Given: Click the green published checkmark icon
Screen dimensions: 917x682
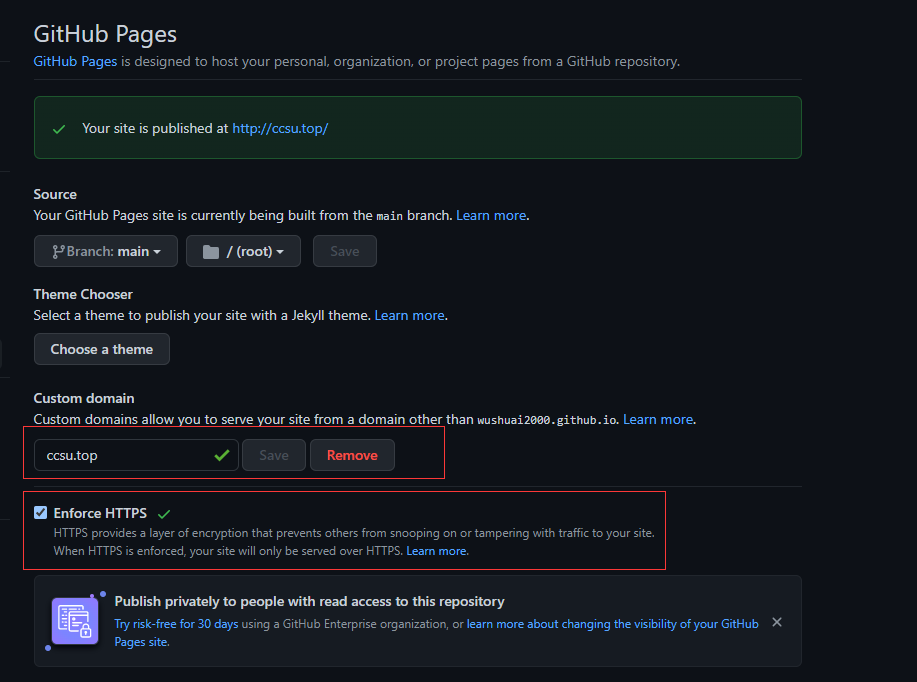Looking at the screenshot, I should (59, 129).
